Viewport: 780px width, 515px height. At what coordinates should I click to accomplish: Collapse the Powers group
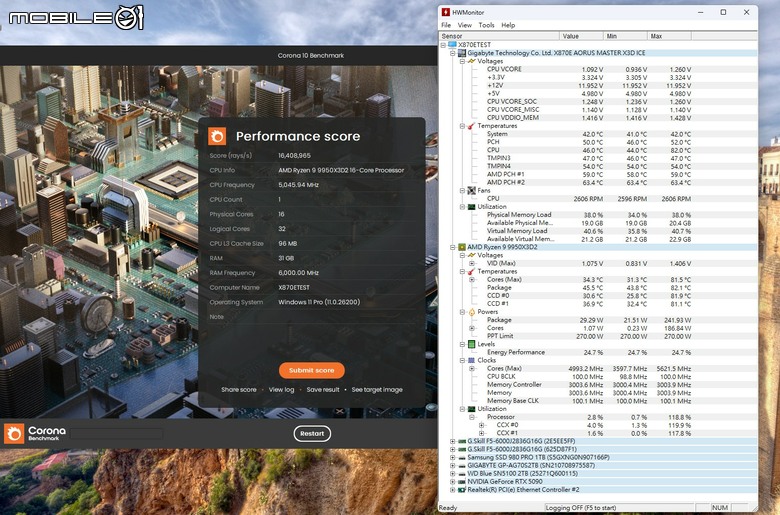(x=462, y=312)
